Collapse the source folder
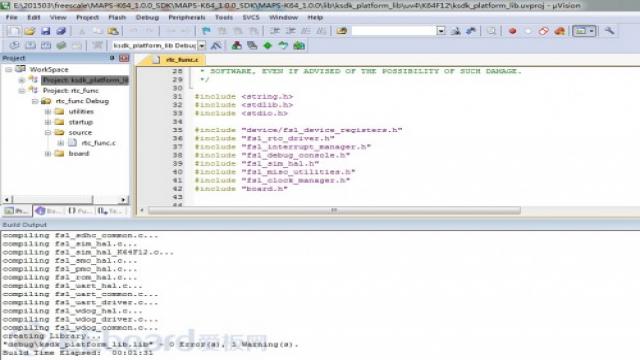This screenshot has height=360, width=640. pos(48,133)
